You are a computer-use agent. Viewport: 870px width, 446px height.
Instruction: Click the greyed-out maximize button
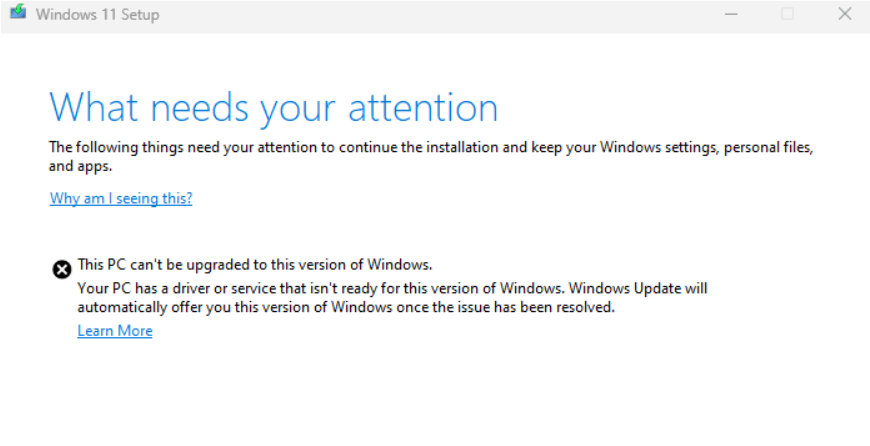[x=787, y=14]
